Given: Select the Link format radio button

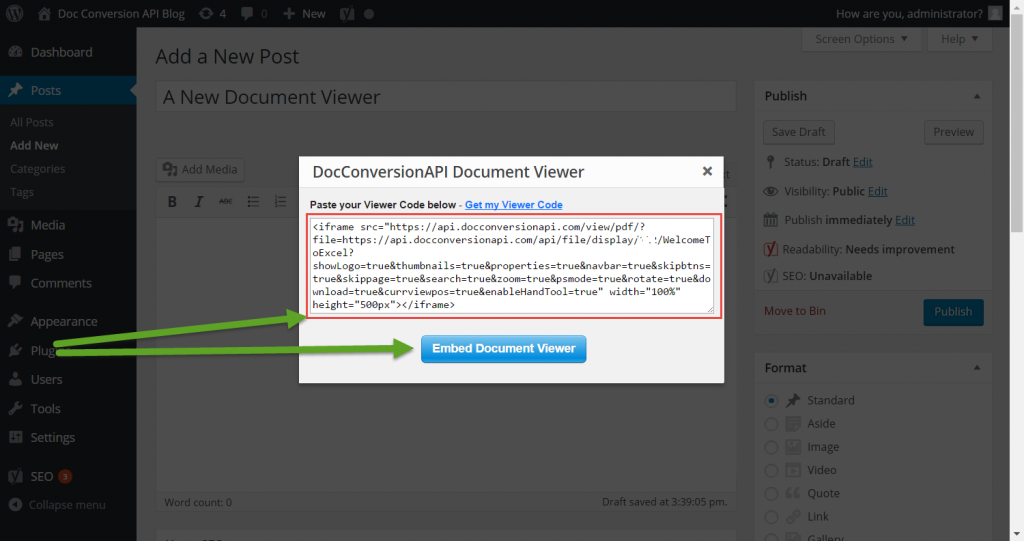Looking at the screenshot, I should 771,517.
